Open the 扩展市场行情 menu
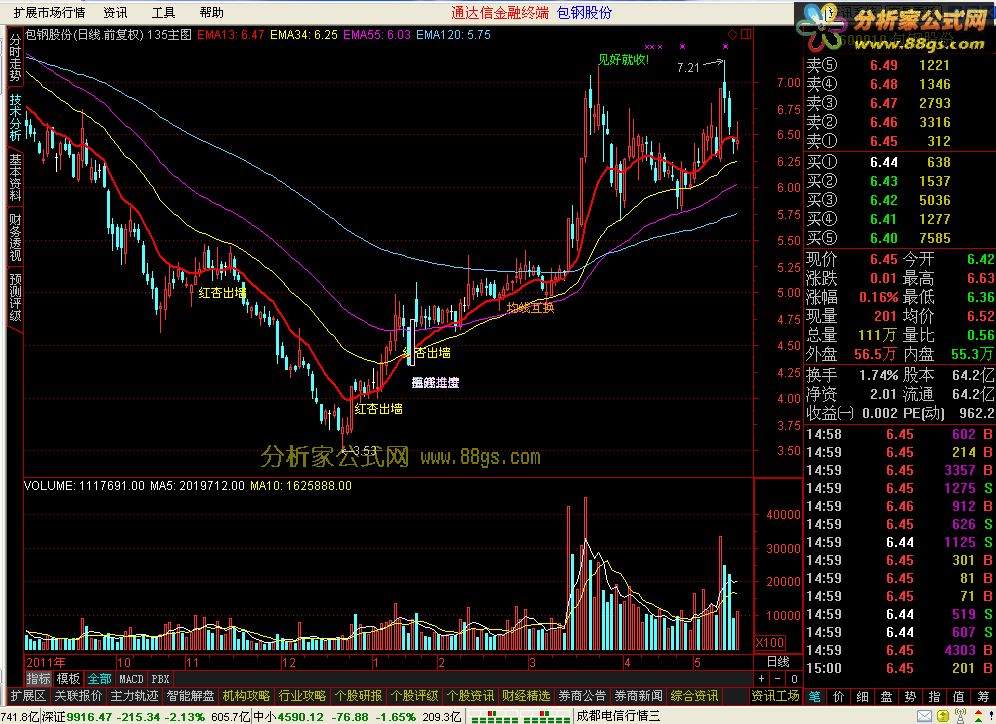996x724 pixels. coord(49,12)
